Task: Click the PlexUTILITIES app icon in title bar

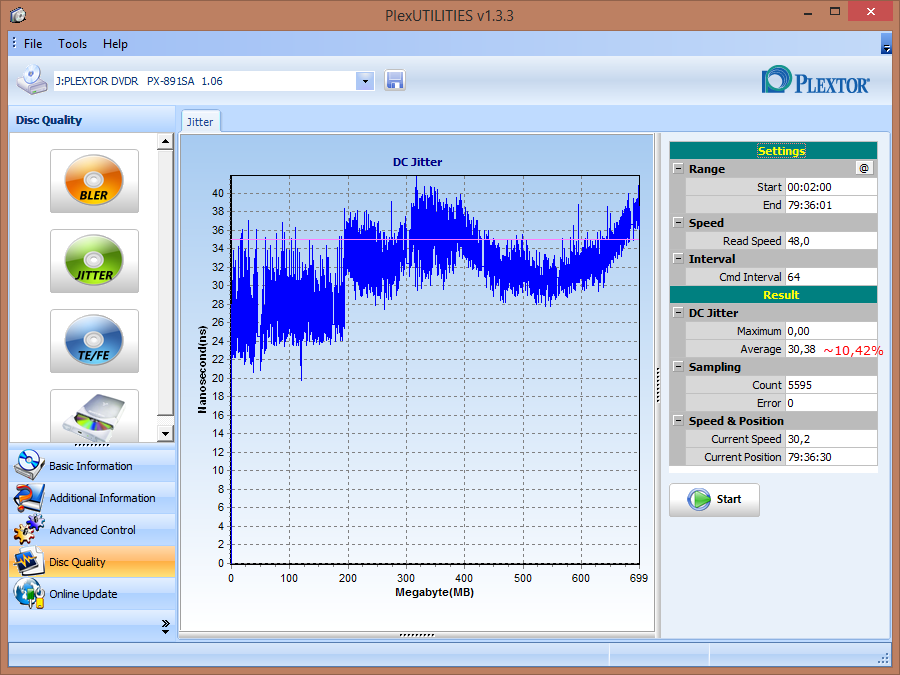Action: pos(18,15)
